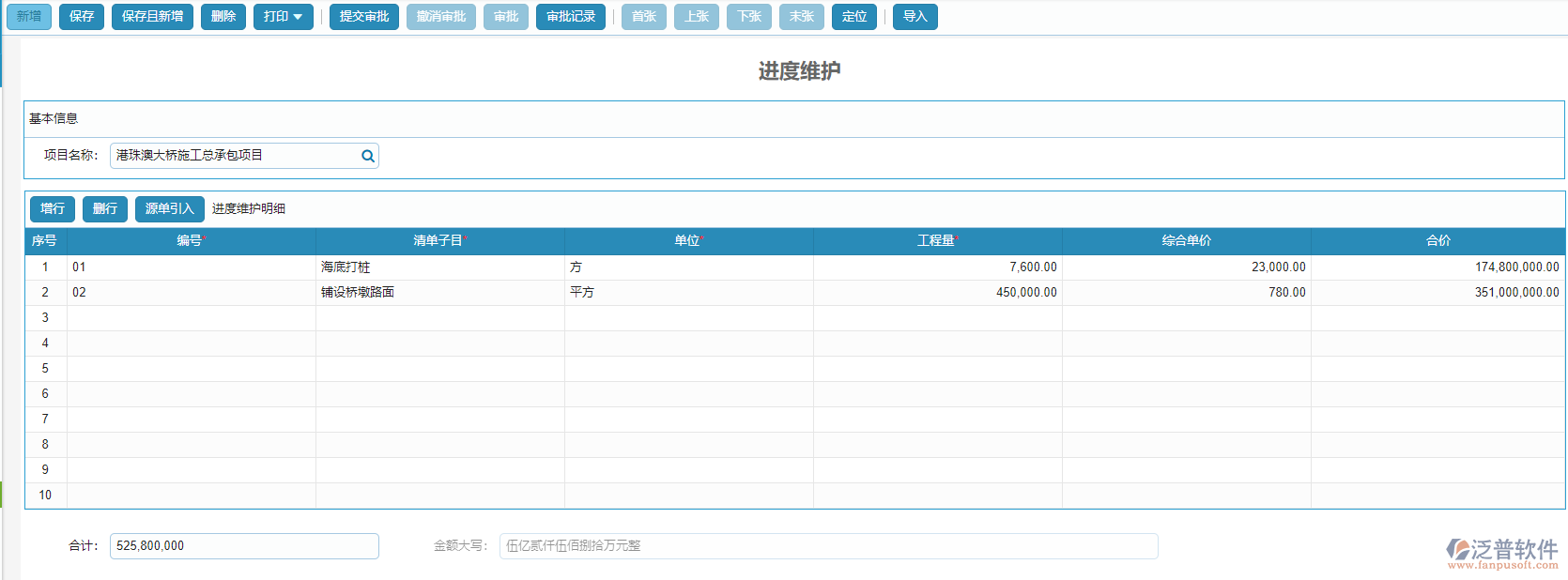Click the 导入 import button
The image size is (1568, 580).
tap(915, 17)
